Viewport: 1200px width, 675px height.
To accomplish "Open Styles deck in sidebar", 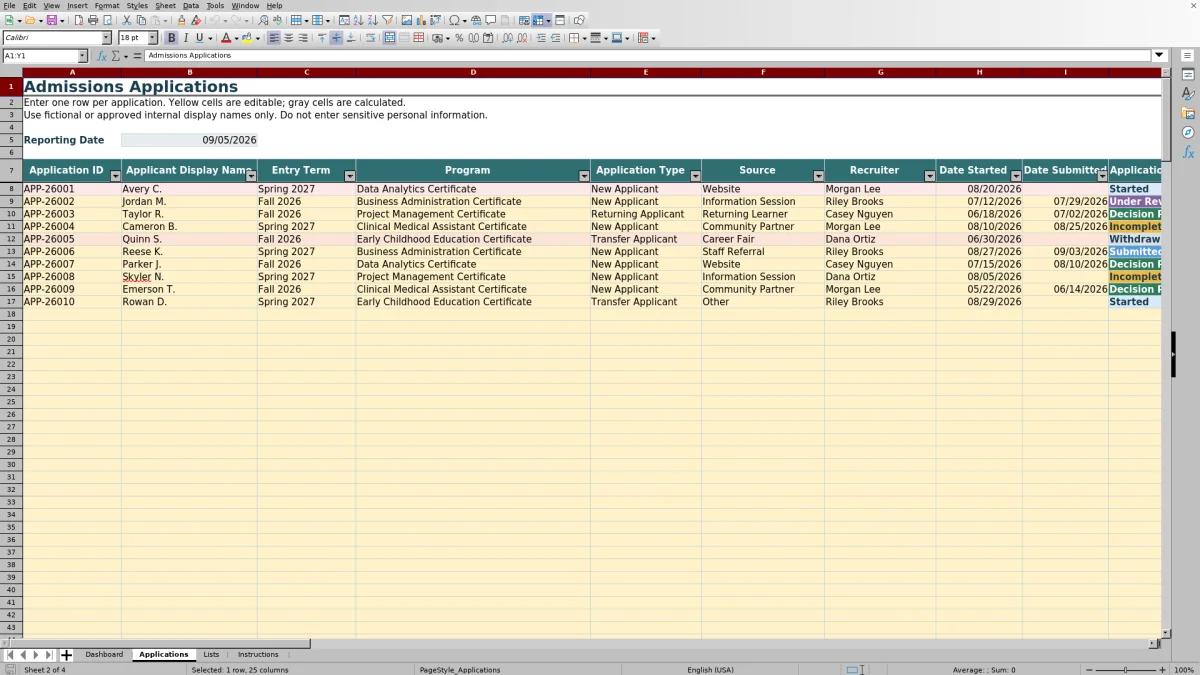I will [1188, 94].
